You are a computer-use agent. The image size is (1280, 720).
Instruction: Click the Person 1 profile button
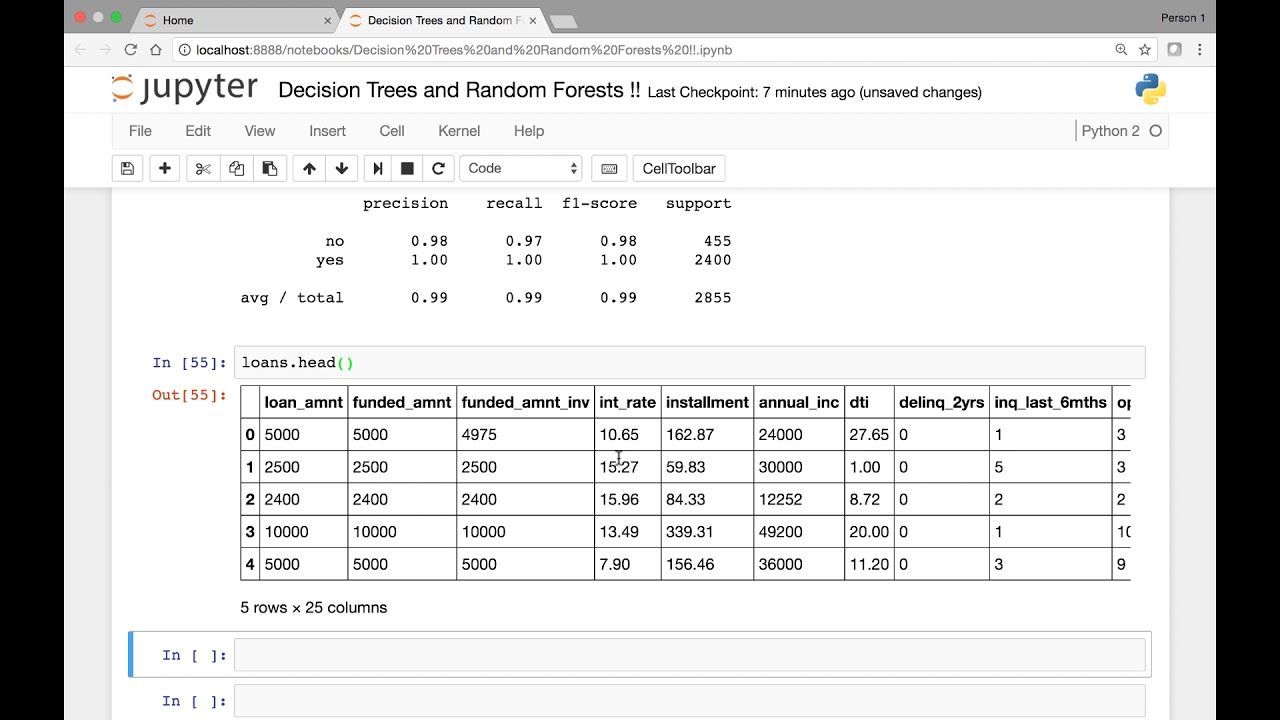coord(1183,18)
